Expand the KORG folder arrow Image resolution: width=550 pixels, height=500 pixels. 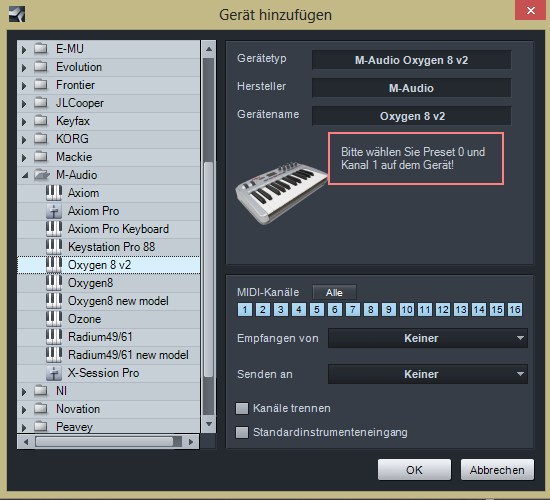pyautogui.click(x=24, y=139)
